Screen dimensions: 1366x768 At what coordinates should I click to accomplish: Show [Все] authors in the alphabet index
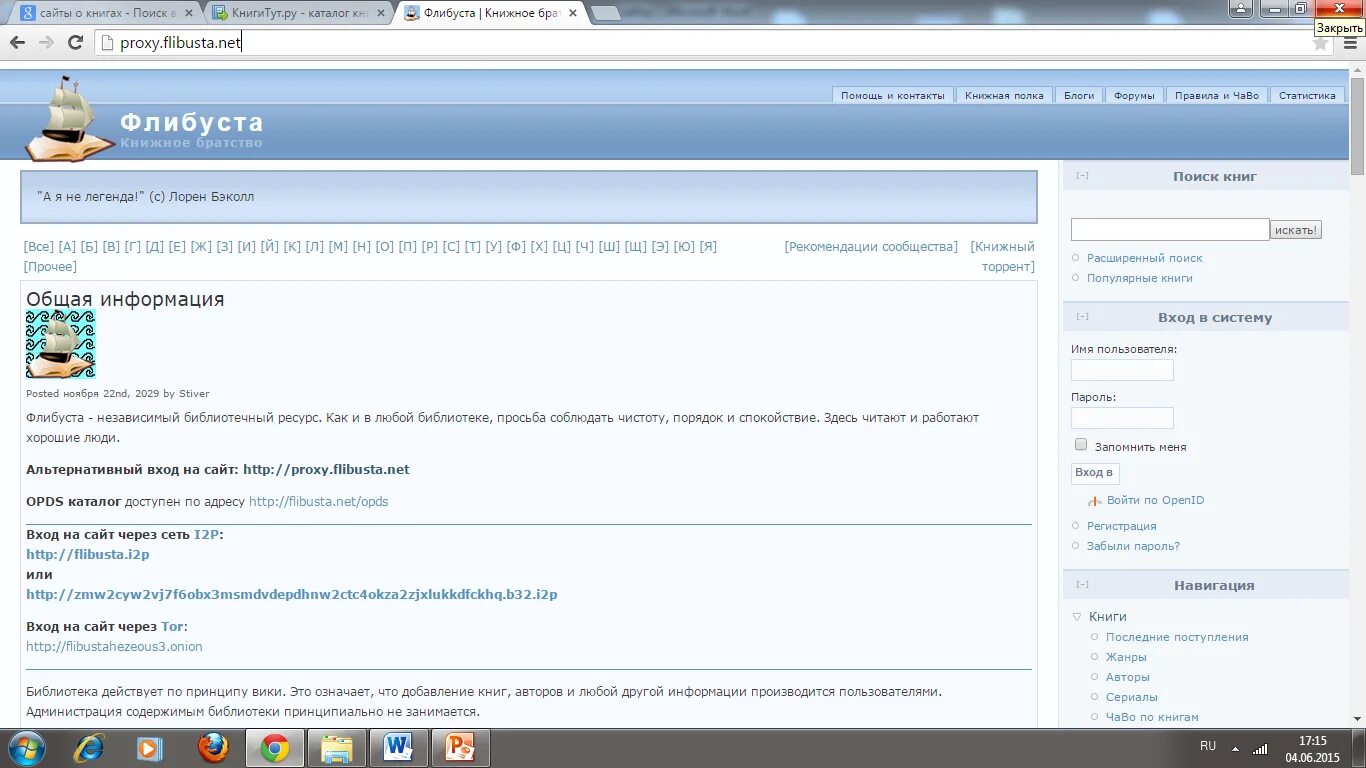pos(39,247)
